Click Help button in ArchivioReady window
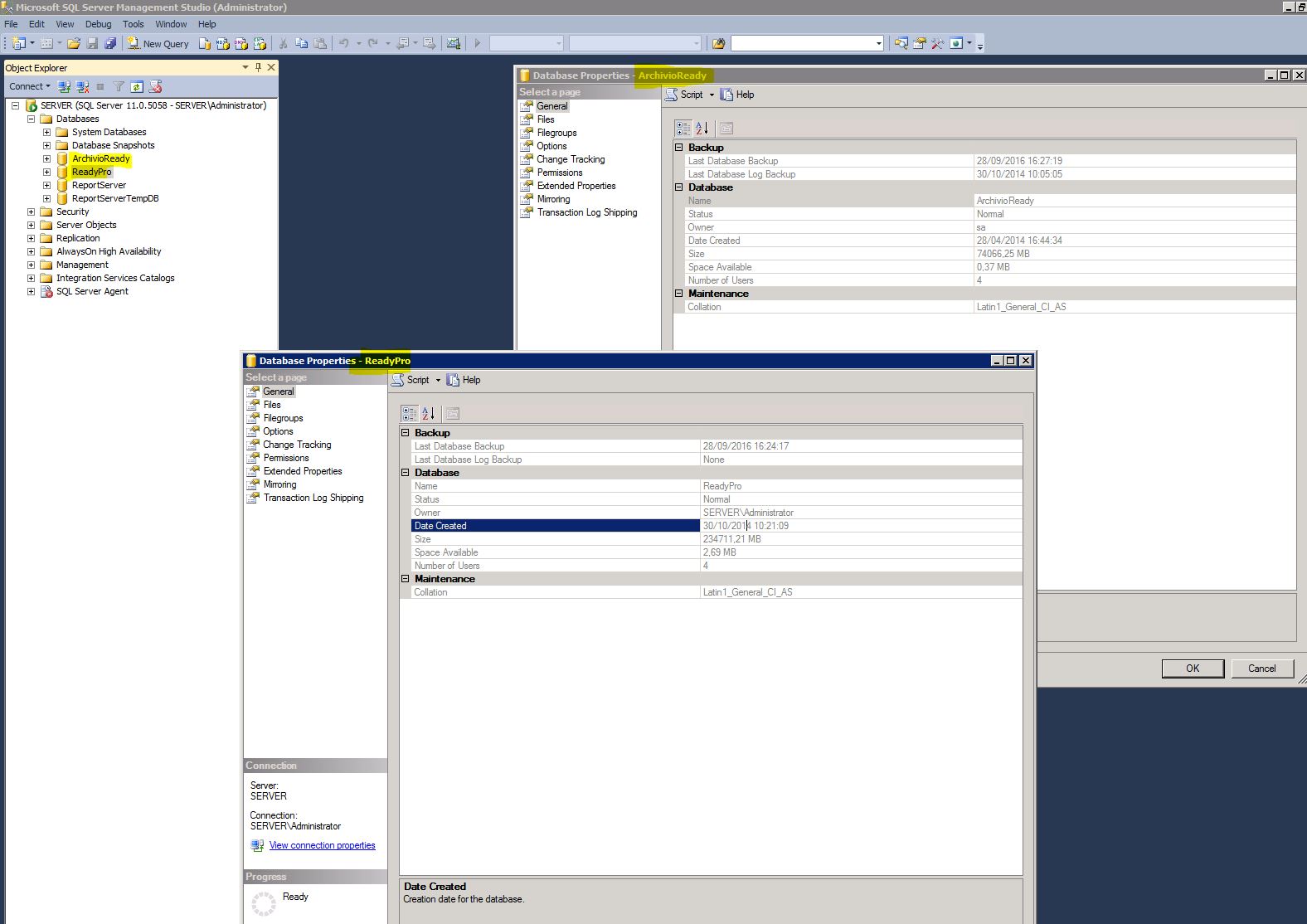 (737, 95)
